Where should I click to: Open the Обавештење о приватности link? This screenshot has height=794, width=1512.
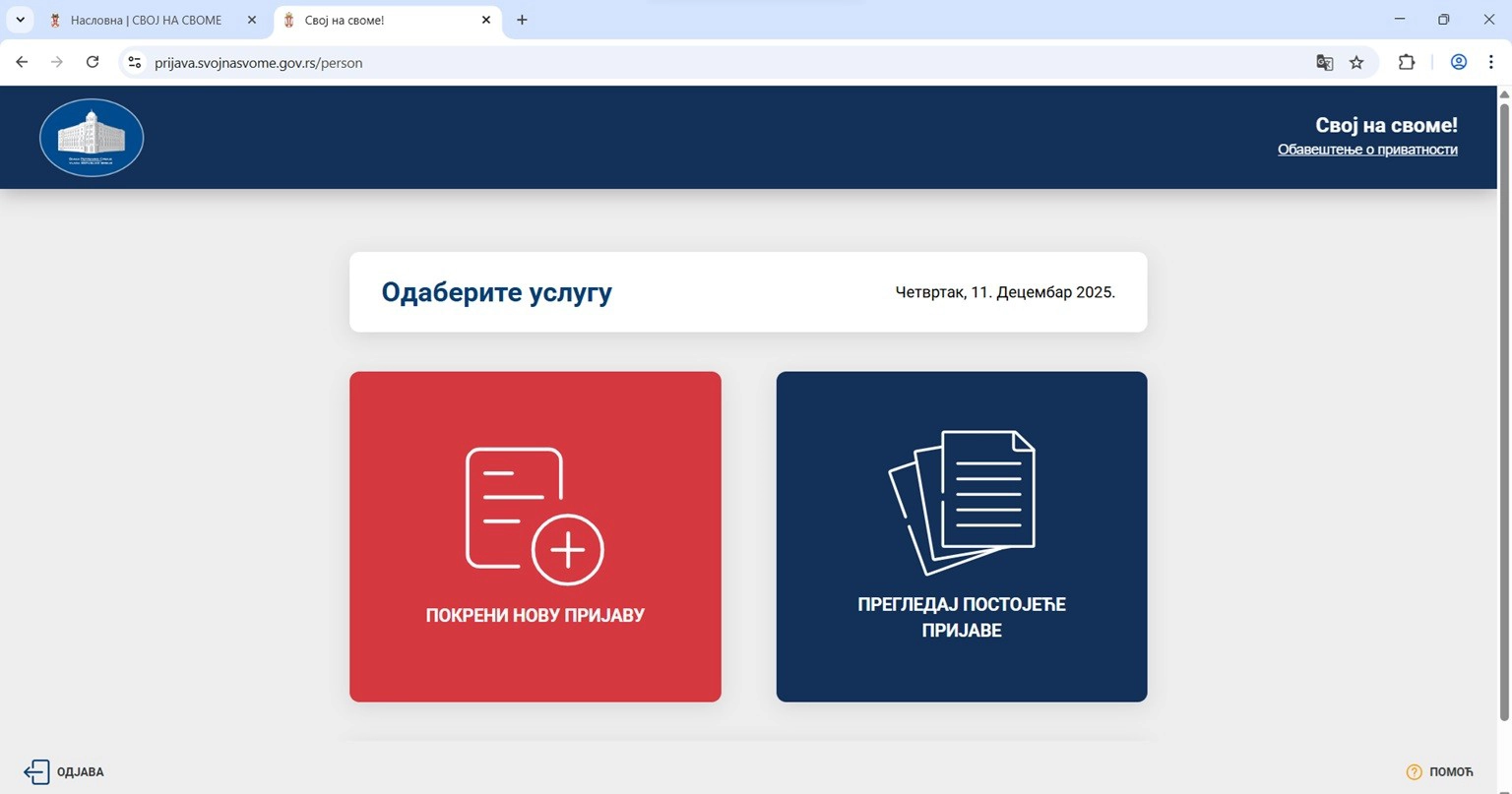pos(1367,150)
